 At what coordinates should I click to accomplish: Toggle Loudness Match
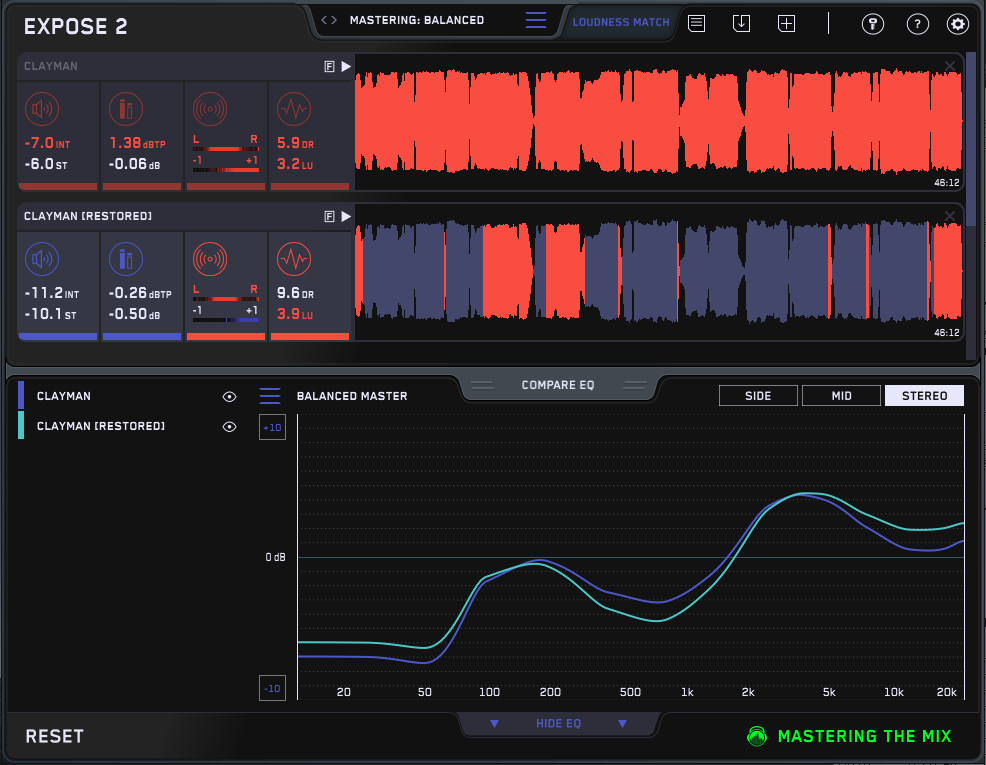click(x=621, y=22)
